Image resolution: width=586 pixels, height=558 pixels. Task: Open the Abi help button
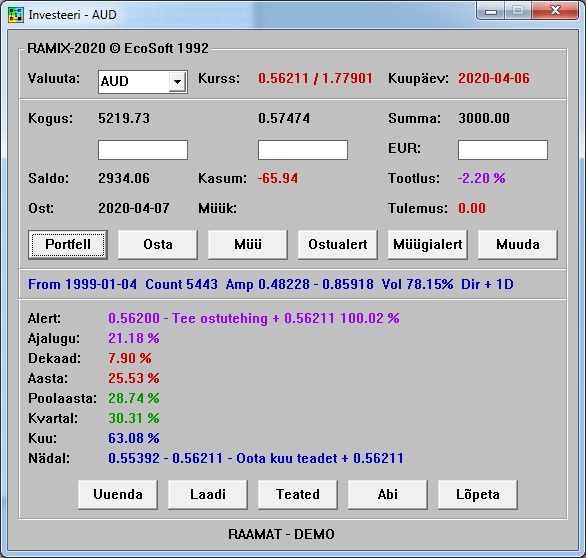(388, 495)
